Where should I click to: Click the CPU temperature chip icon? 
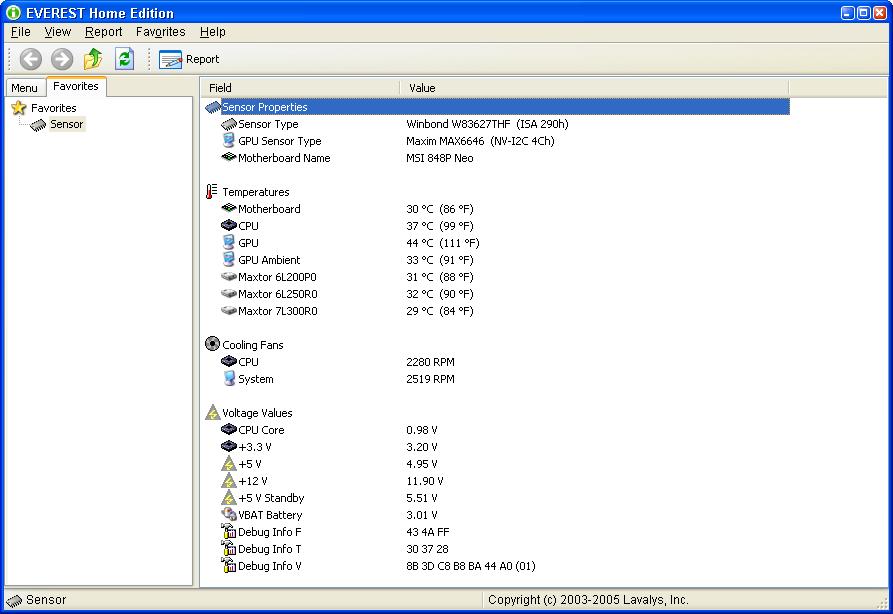pos(229,226)
